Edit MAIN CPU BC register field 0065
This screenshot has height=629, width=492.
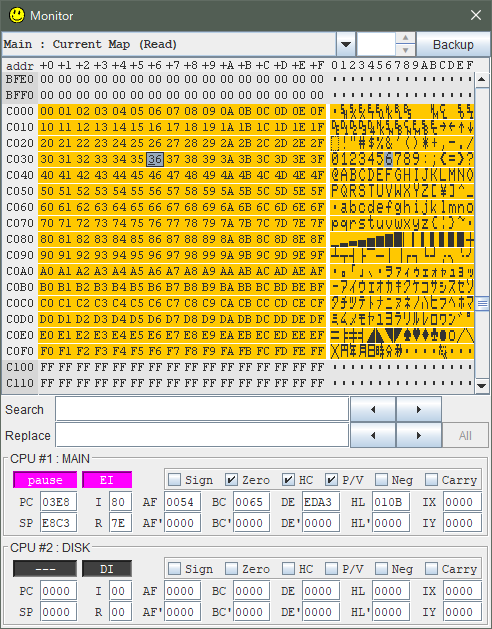[251, 501]
